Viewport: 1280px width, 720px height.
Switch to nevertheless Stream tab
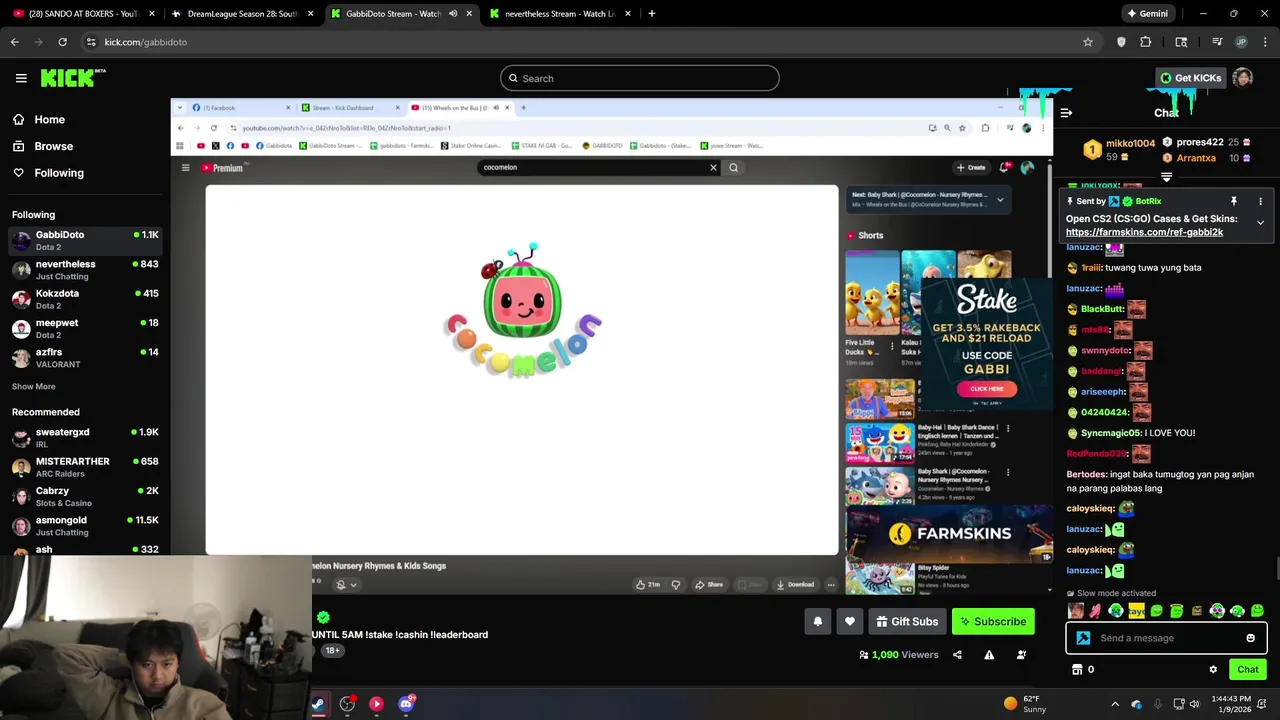560,14
